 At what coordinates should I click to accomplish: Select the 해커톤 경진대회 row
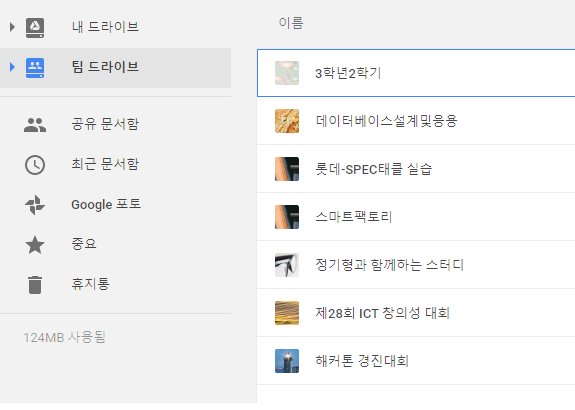click(416, 361)
